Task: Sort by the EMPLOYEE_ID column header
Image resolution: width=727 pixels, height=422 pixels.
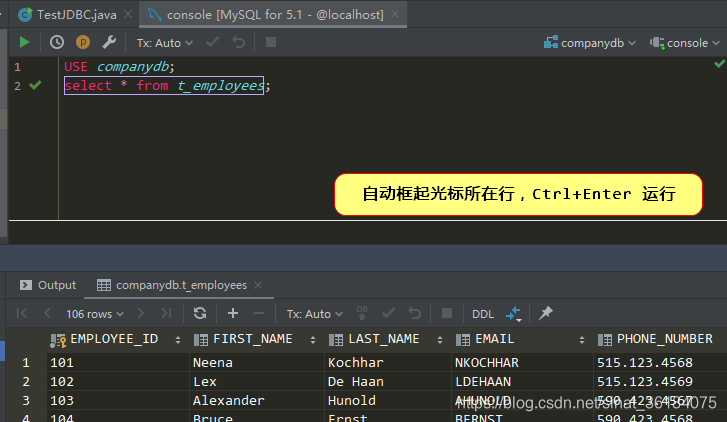Action: [x=114, y=339]
